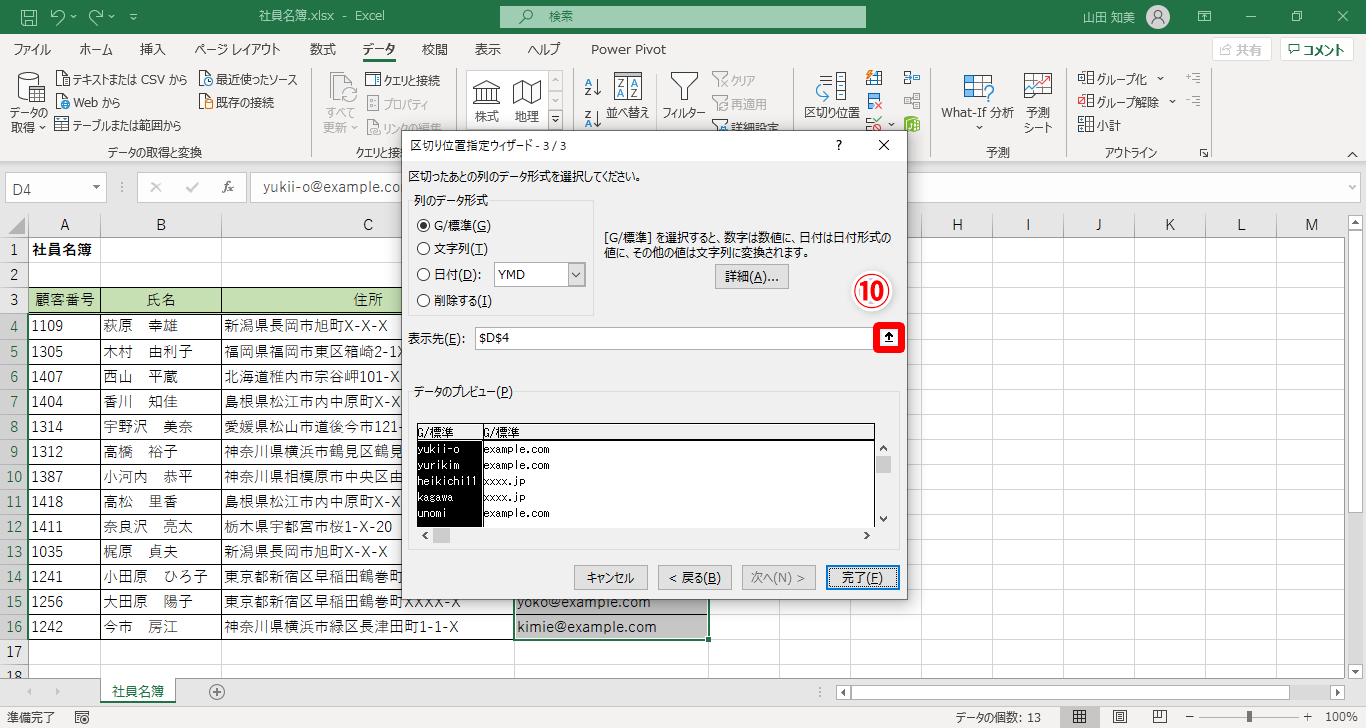Click the Consolidate icon
The width and height of the screenshot is (1366, 728).
[911, 78]
